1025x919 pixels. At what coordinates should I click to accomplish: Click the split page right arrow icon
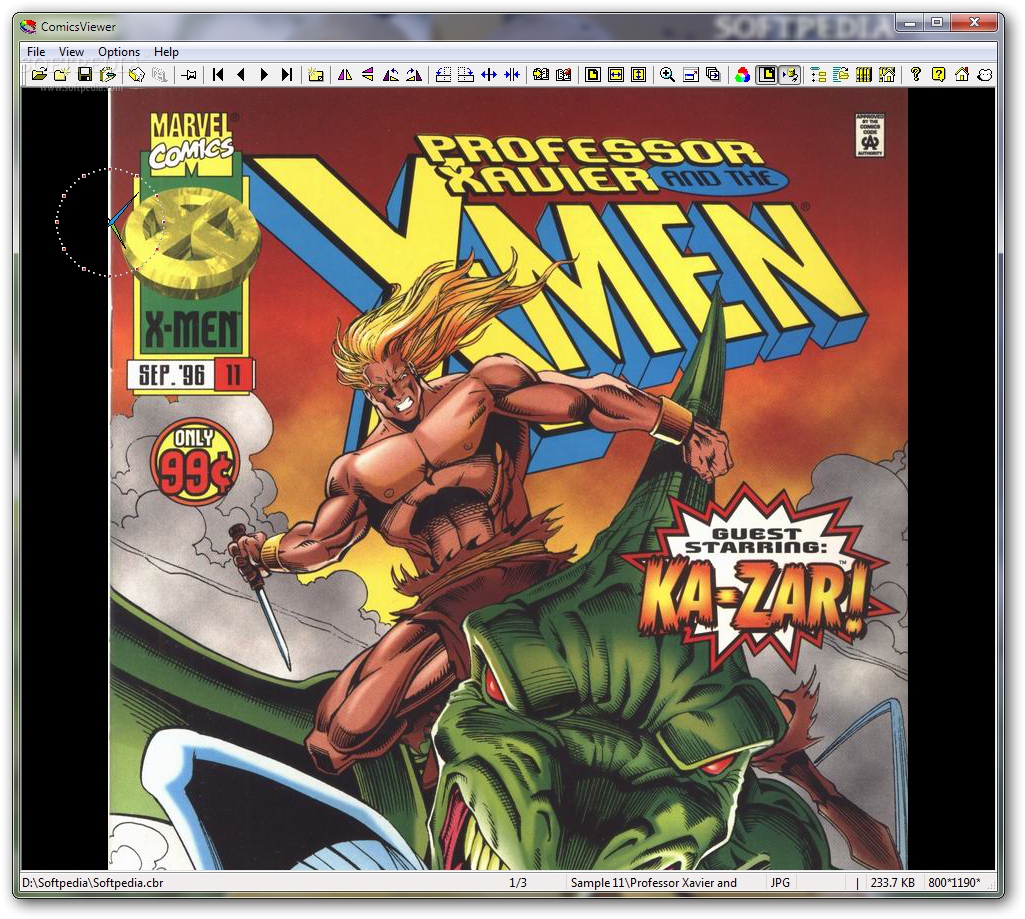(x=465, y=75)
